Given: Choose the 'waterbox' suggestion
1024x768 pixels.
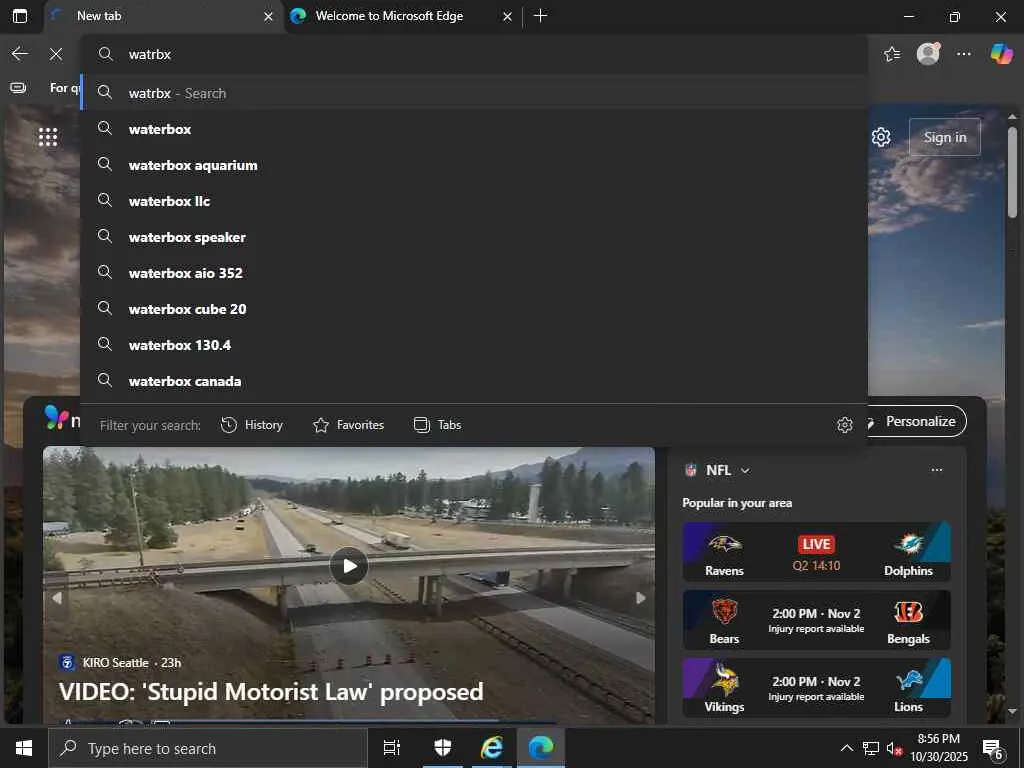Looking at the screenshot, I should pos(474,129).
